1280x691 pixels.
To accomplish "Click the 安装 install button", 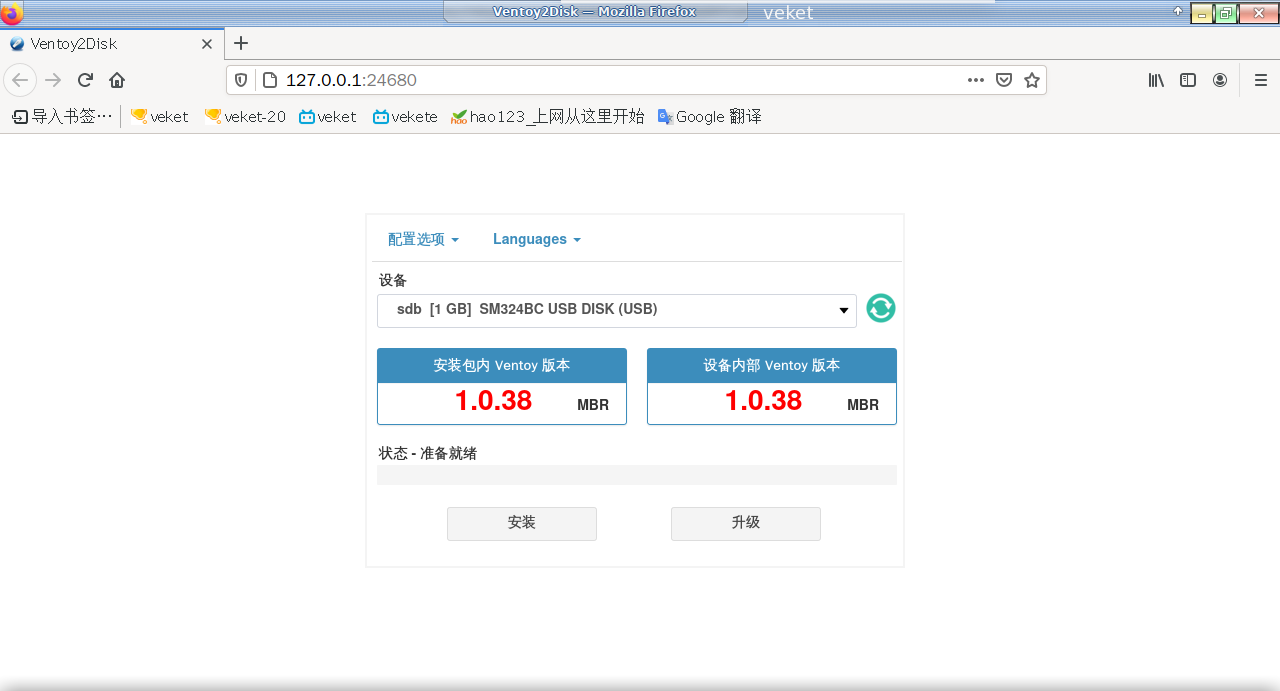I will [522, 523].
